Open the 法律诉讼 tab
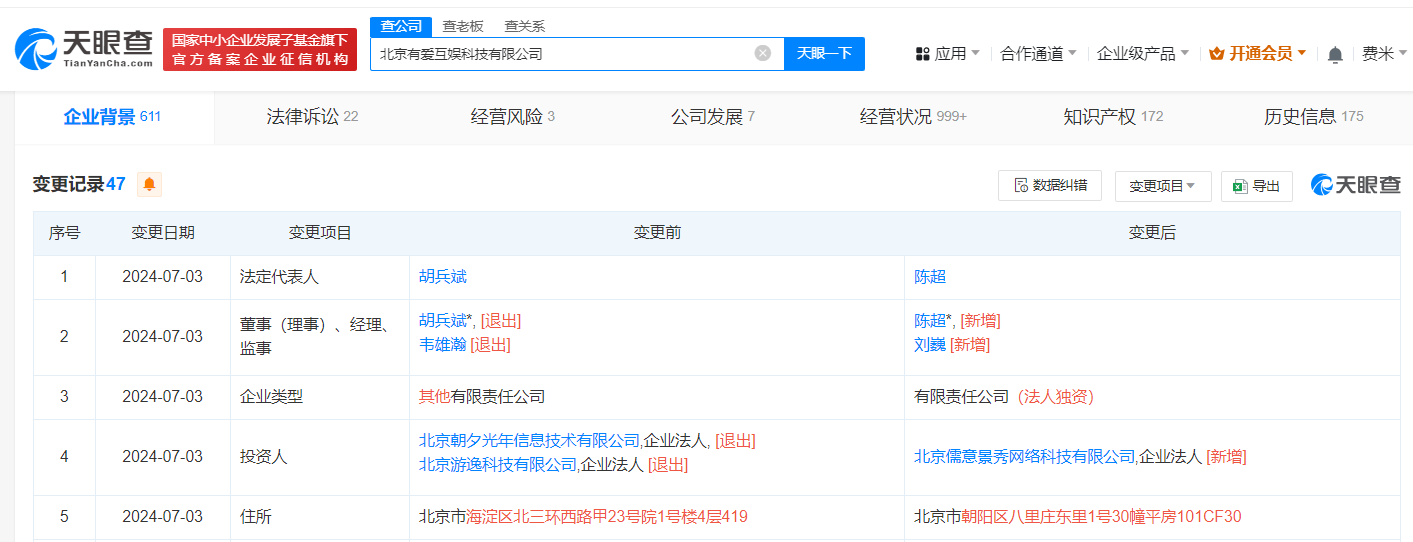Screen dimensions: 1413x542 coord(312,117)
